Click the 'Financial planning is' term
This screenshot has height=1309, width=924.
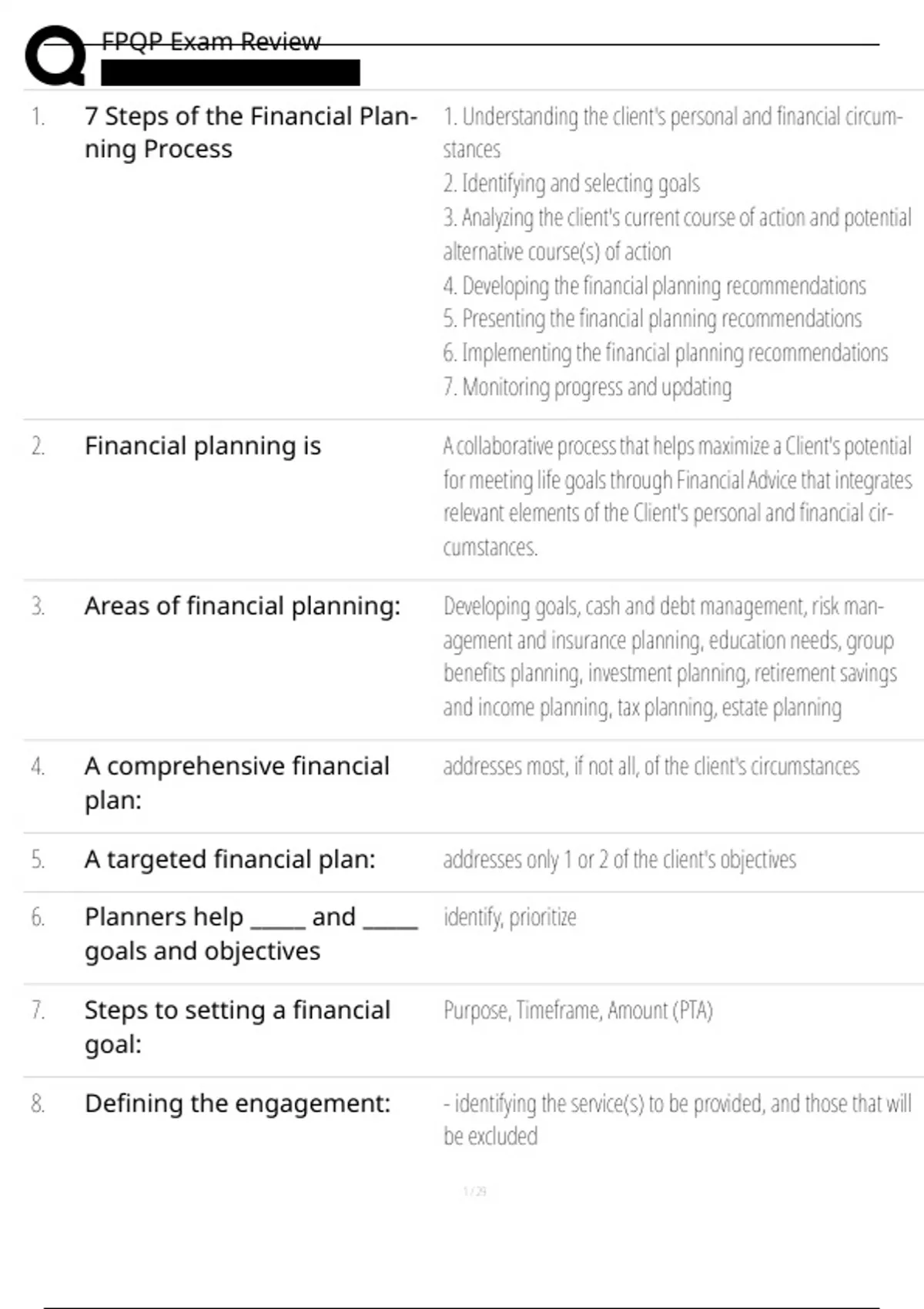pyautogui.click(x=203, y=446)
